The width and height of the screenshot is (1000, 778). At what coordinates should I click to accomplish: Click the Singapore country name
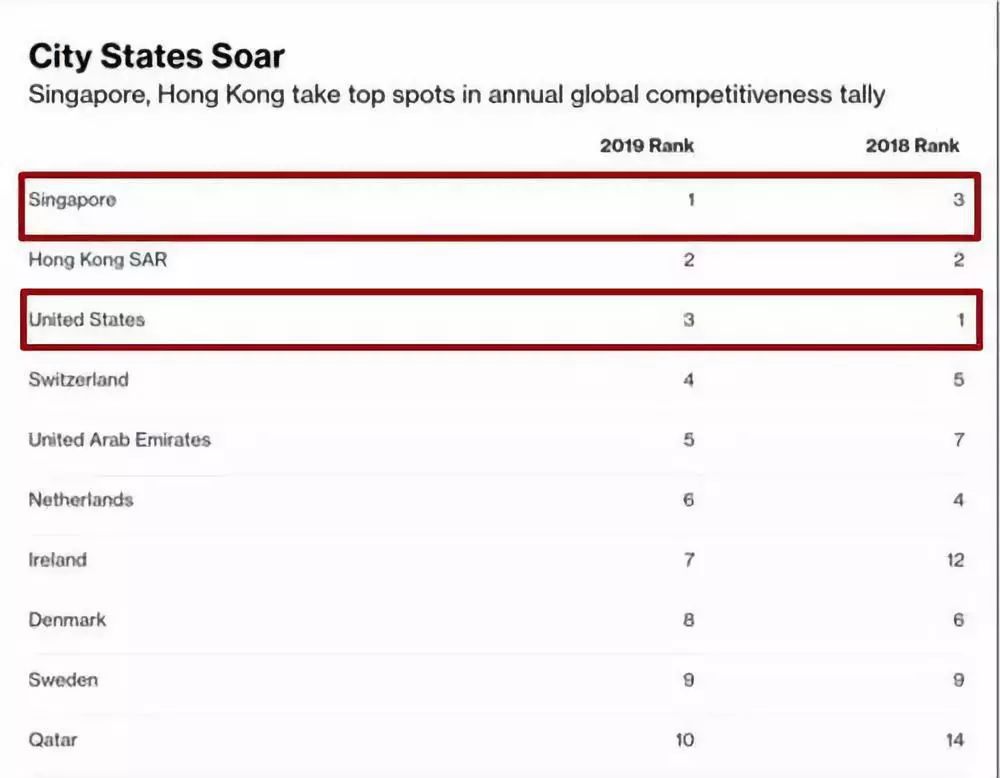[72, 200]
